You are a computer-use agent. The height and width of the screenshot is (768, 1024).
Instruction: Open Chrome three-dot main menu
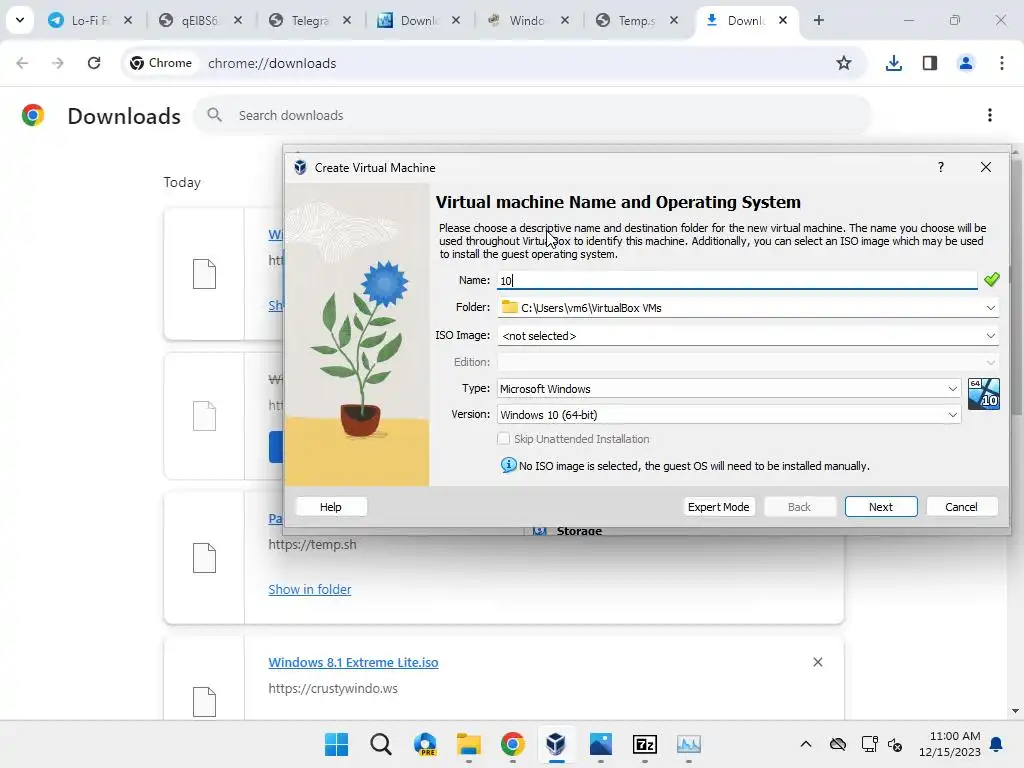(x=1002, y=63)
